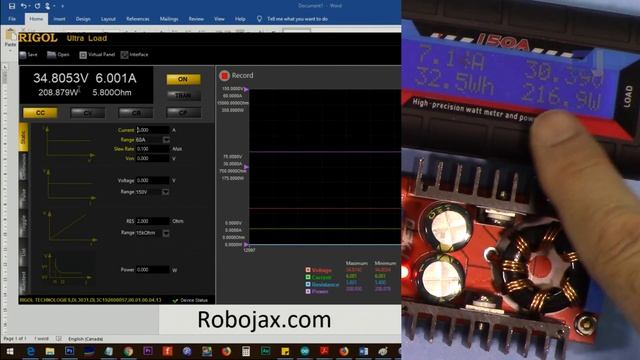640x360 pixels.
Task: Switch to the View ribbon tab
Action: tap(219, 19)
